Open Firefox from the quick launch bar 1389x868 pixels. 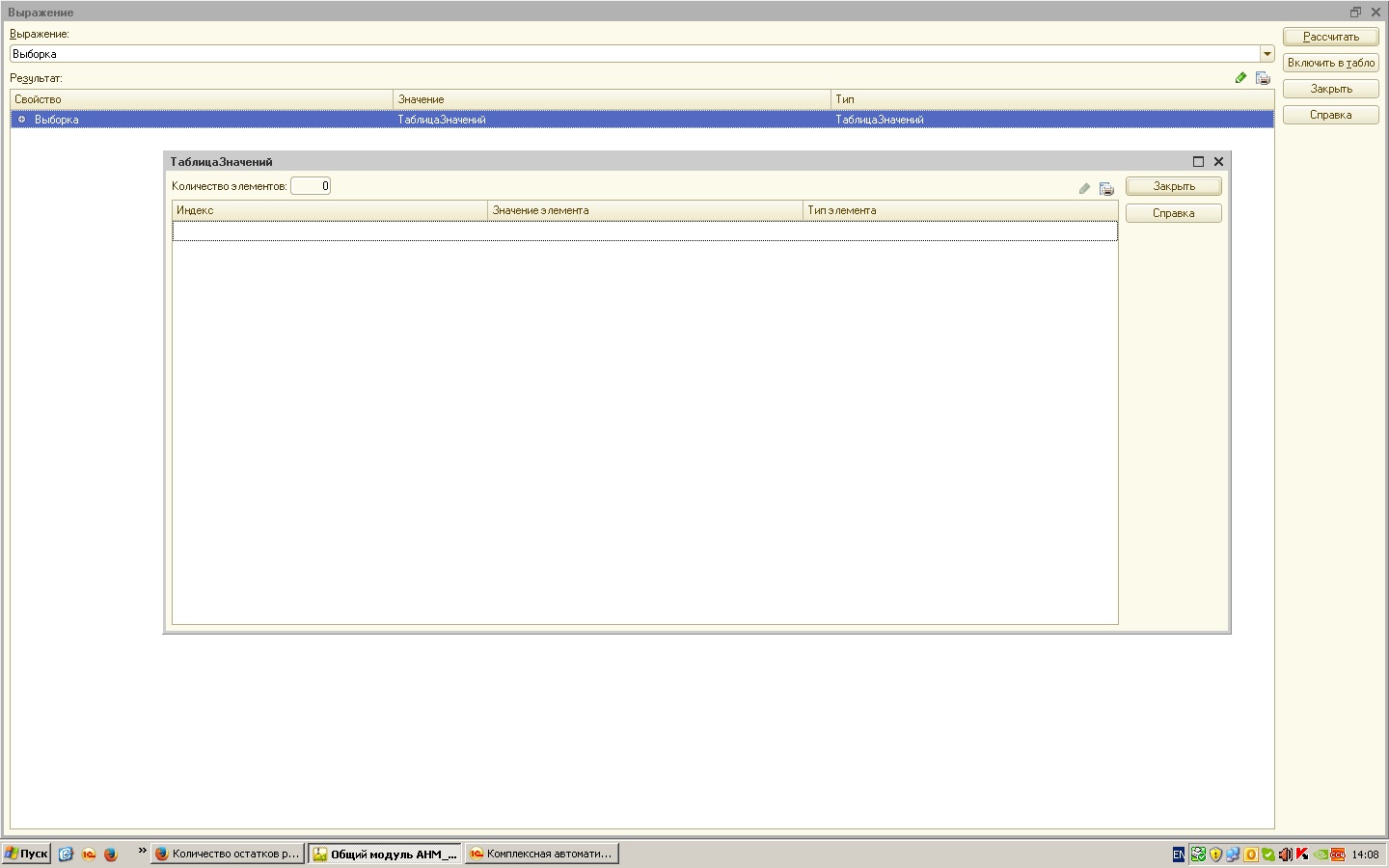pos(110,854)
